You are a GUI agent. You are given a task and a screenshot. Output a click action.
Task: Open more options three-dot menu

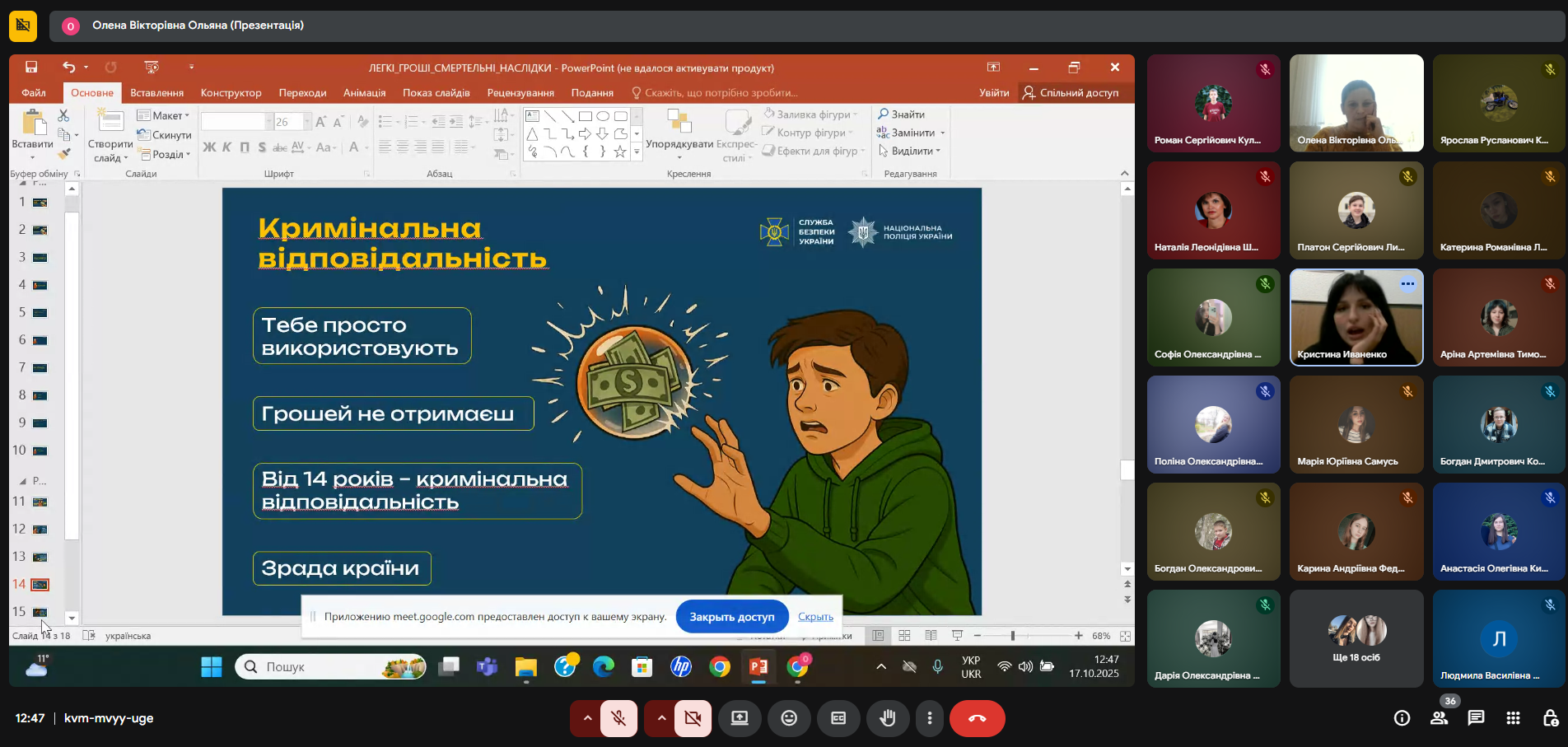[930, 718]
